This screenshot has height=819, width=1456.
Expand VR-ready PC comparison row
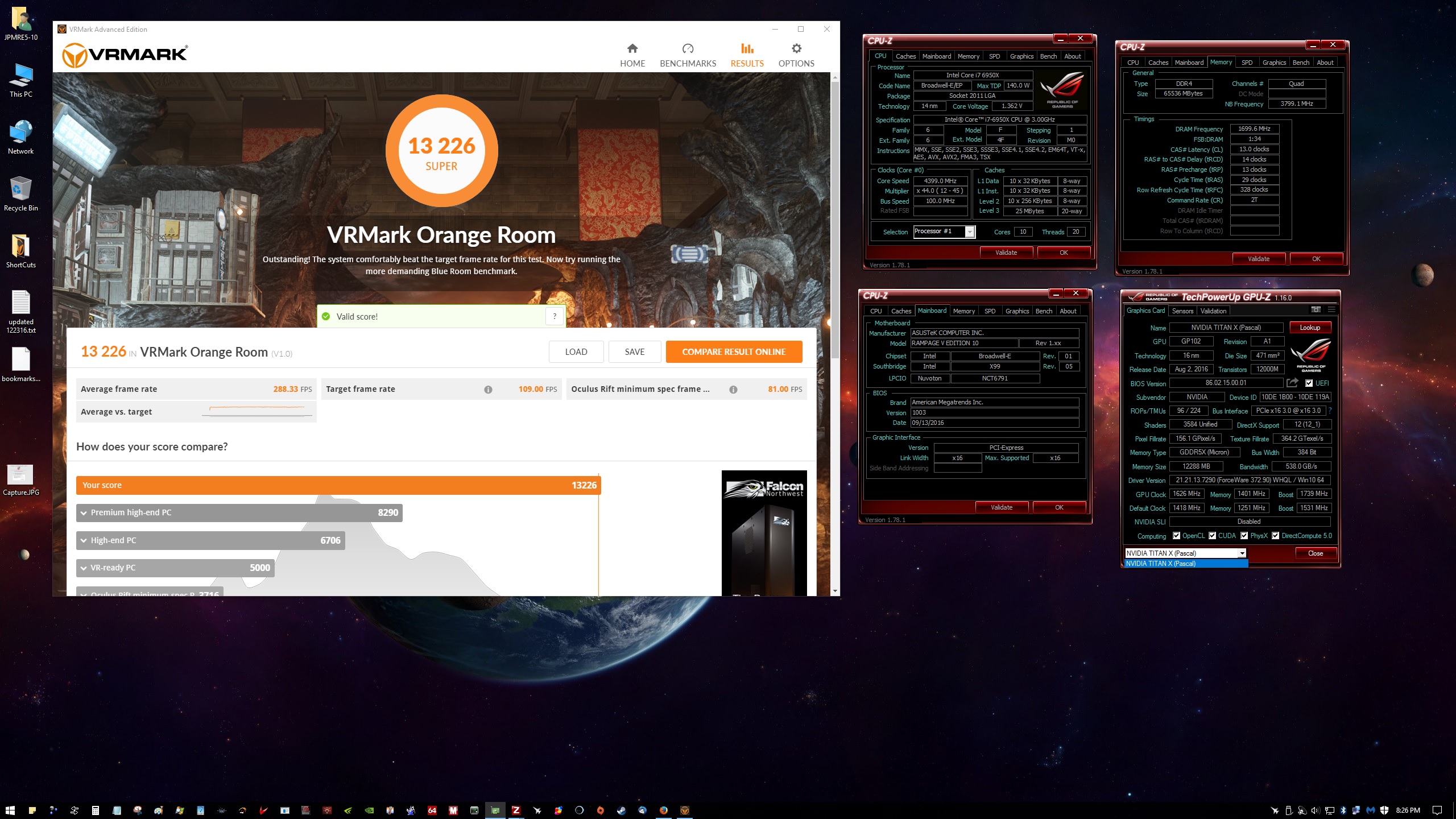(x=175, y=568)
